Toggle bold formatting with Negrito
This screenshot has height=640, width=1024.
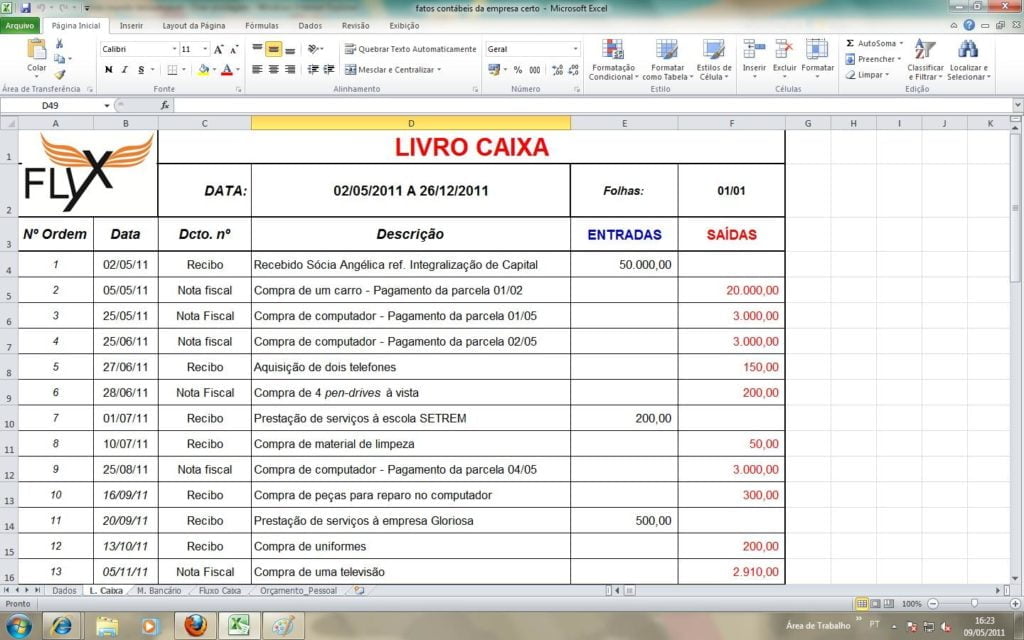click(109, 71)
